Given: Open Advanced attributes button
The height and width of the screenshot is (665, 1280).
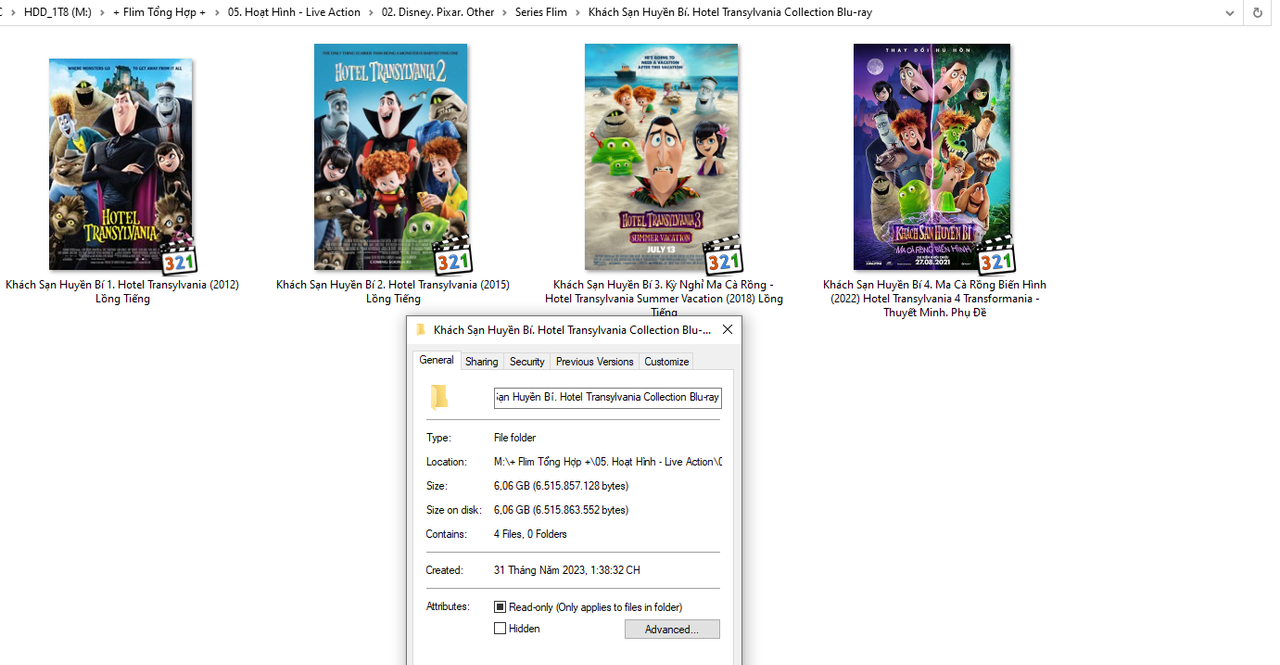Looking at the screenshot, I should 672,629.
